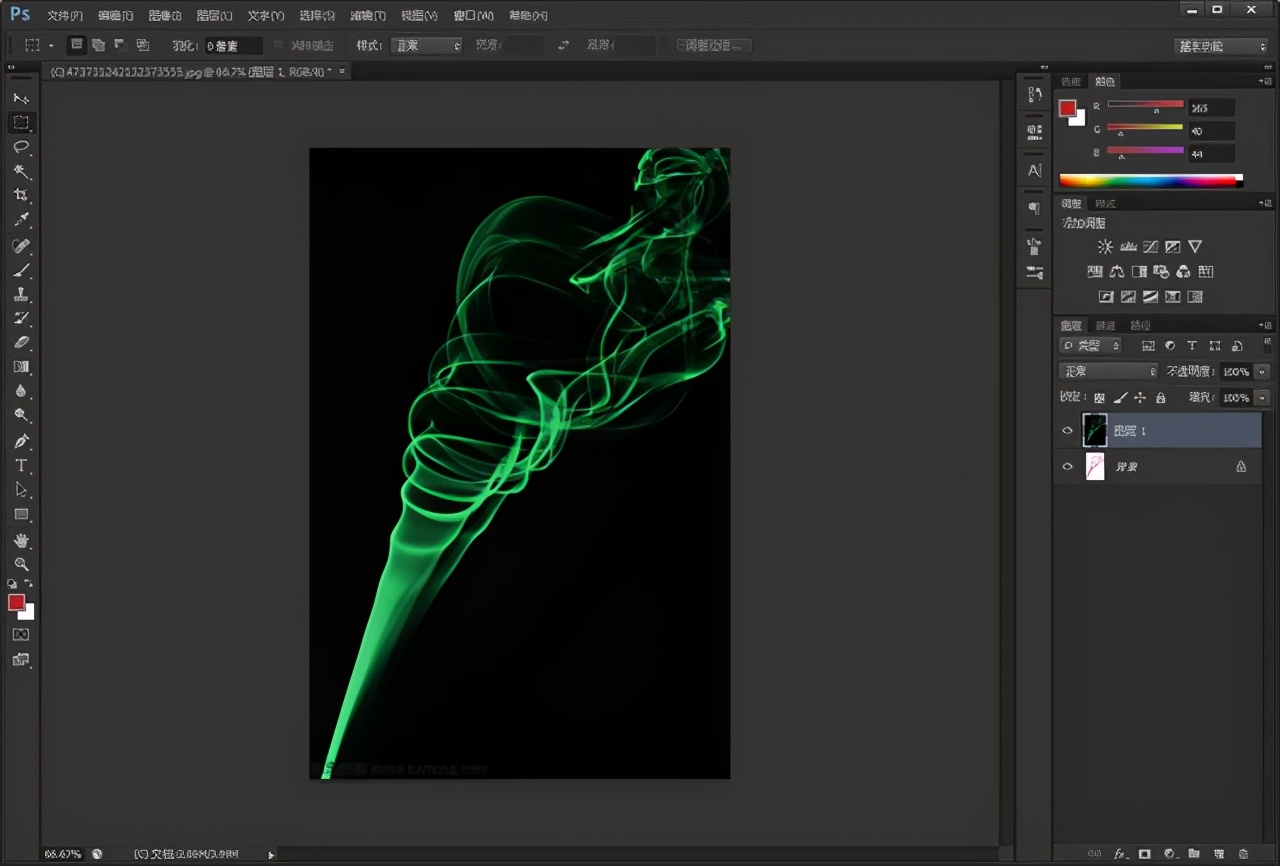Switch to the Channels tab
The height and width of the screenshot is (866, 1280).
pos(1105,326)
